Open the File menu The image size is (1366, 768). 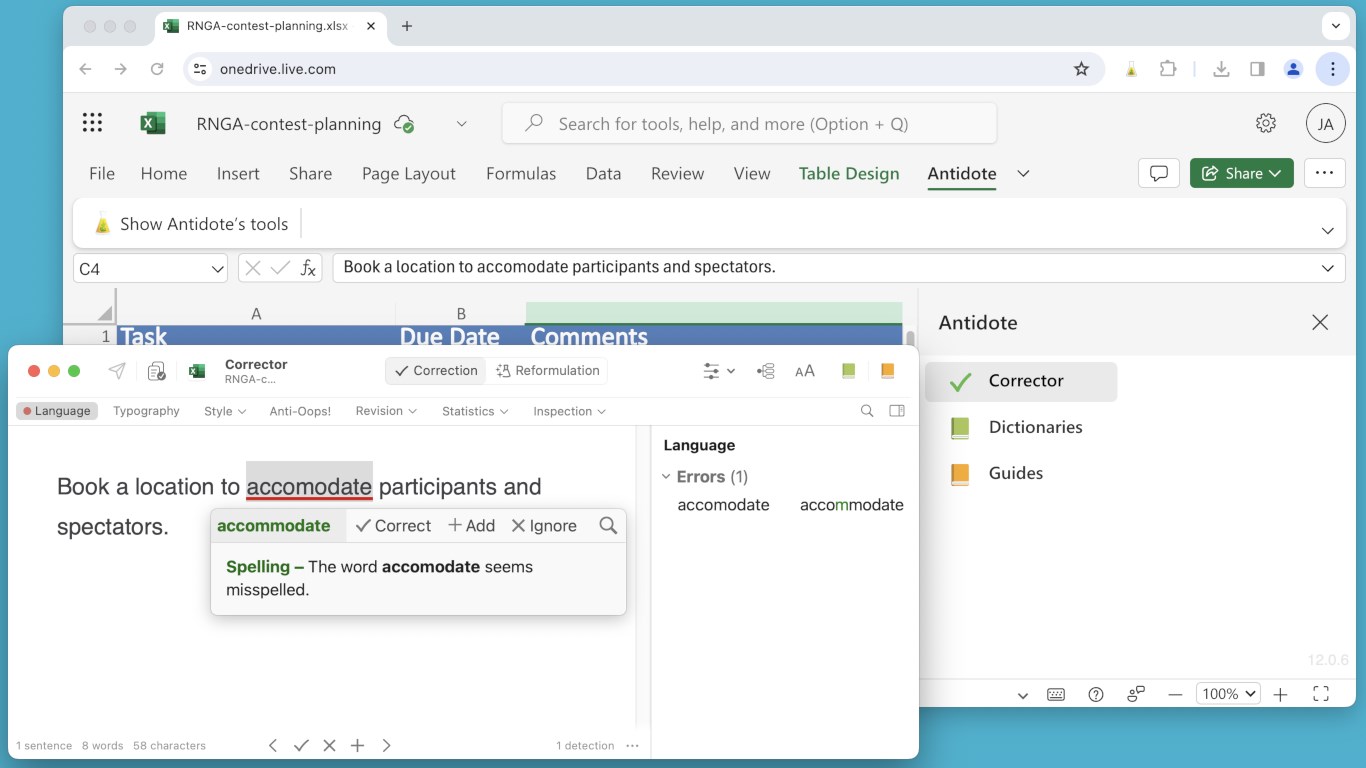(x=102, y=173)
